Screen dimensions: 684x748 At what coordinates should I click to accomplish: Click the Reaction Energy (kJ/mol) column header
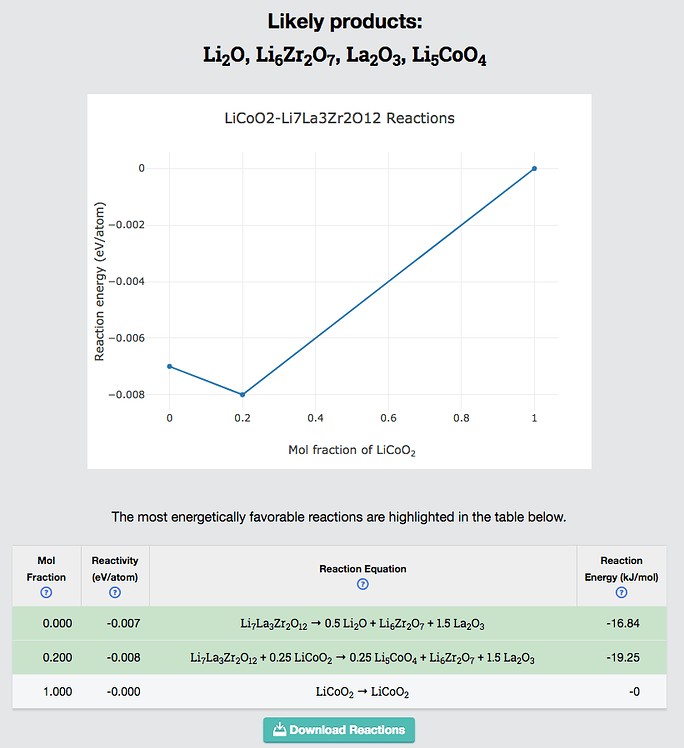(x=621, y=576)
